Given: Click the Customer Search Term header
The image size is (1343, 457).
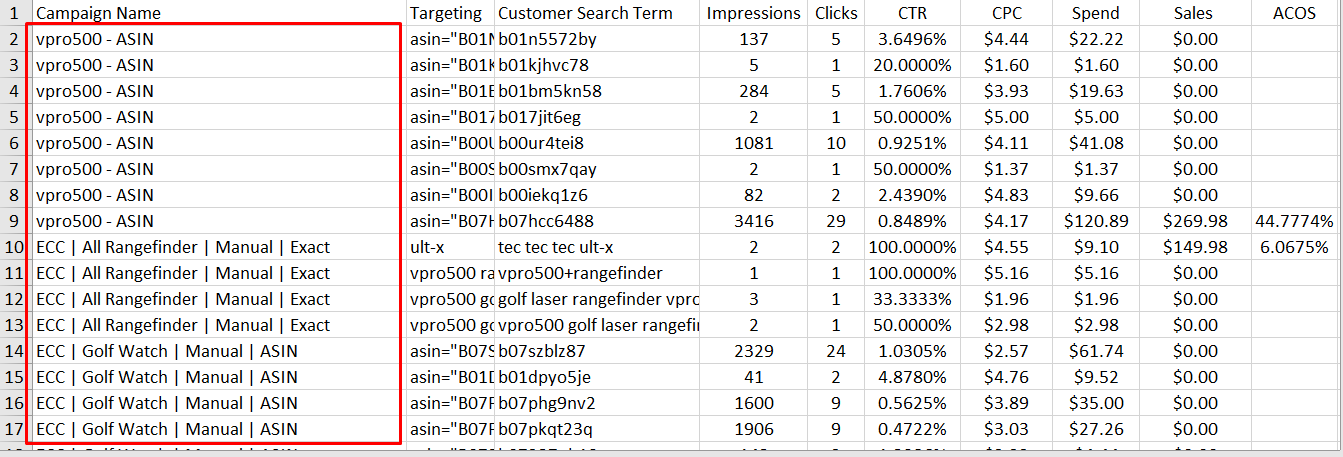Looking at the screenshot, I should pos(585,14).
